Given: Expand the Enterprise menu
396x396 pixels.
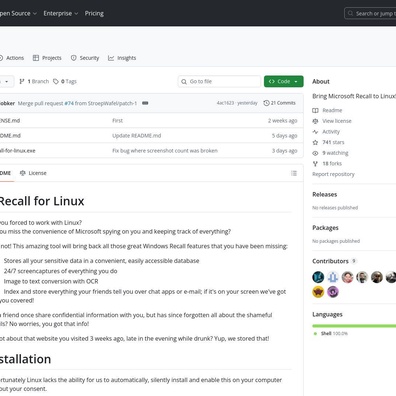Looking at the screenshot, I should coord(61,13).
